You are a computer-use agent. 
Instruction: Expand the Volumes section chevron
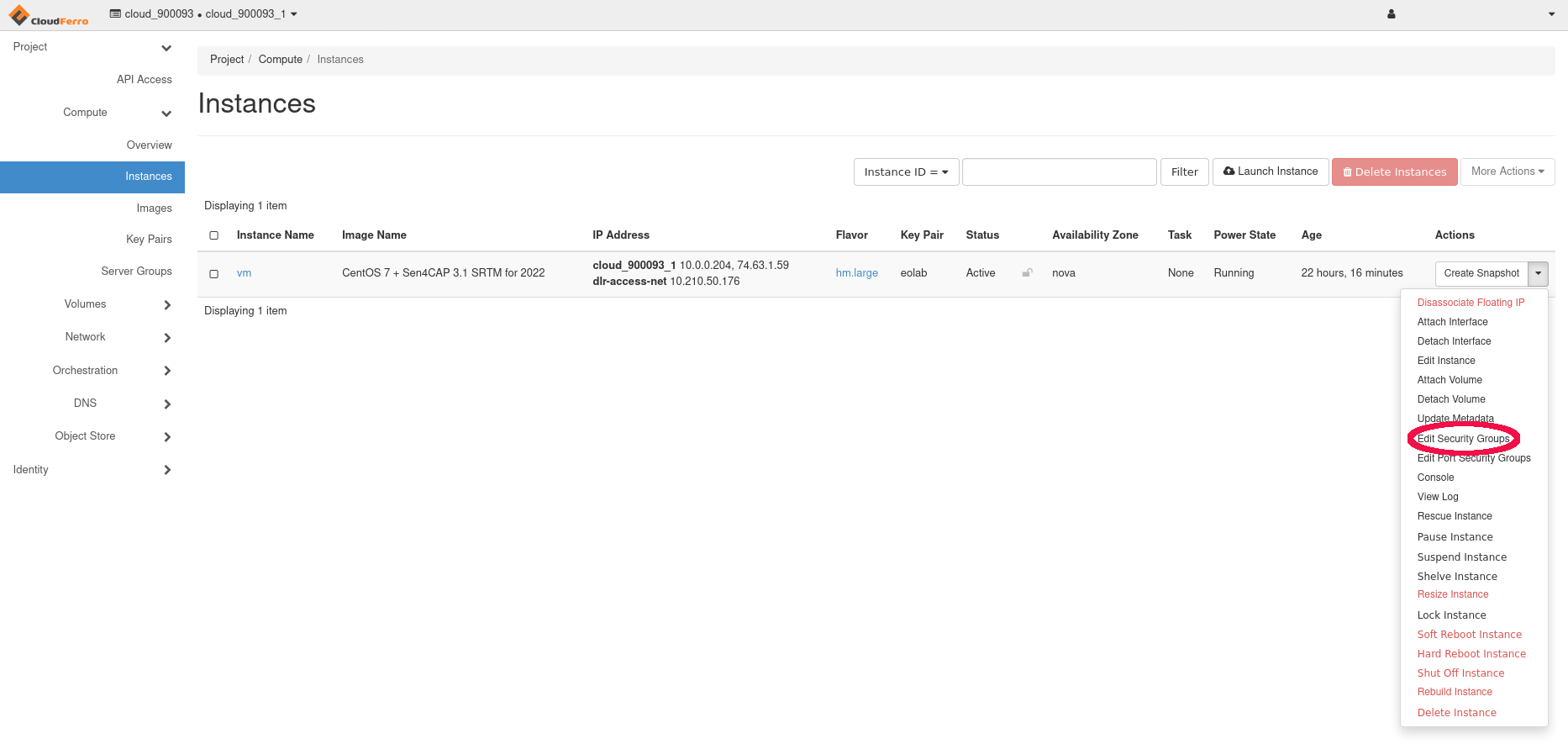(167, 304)
